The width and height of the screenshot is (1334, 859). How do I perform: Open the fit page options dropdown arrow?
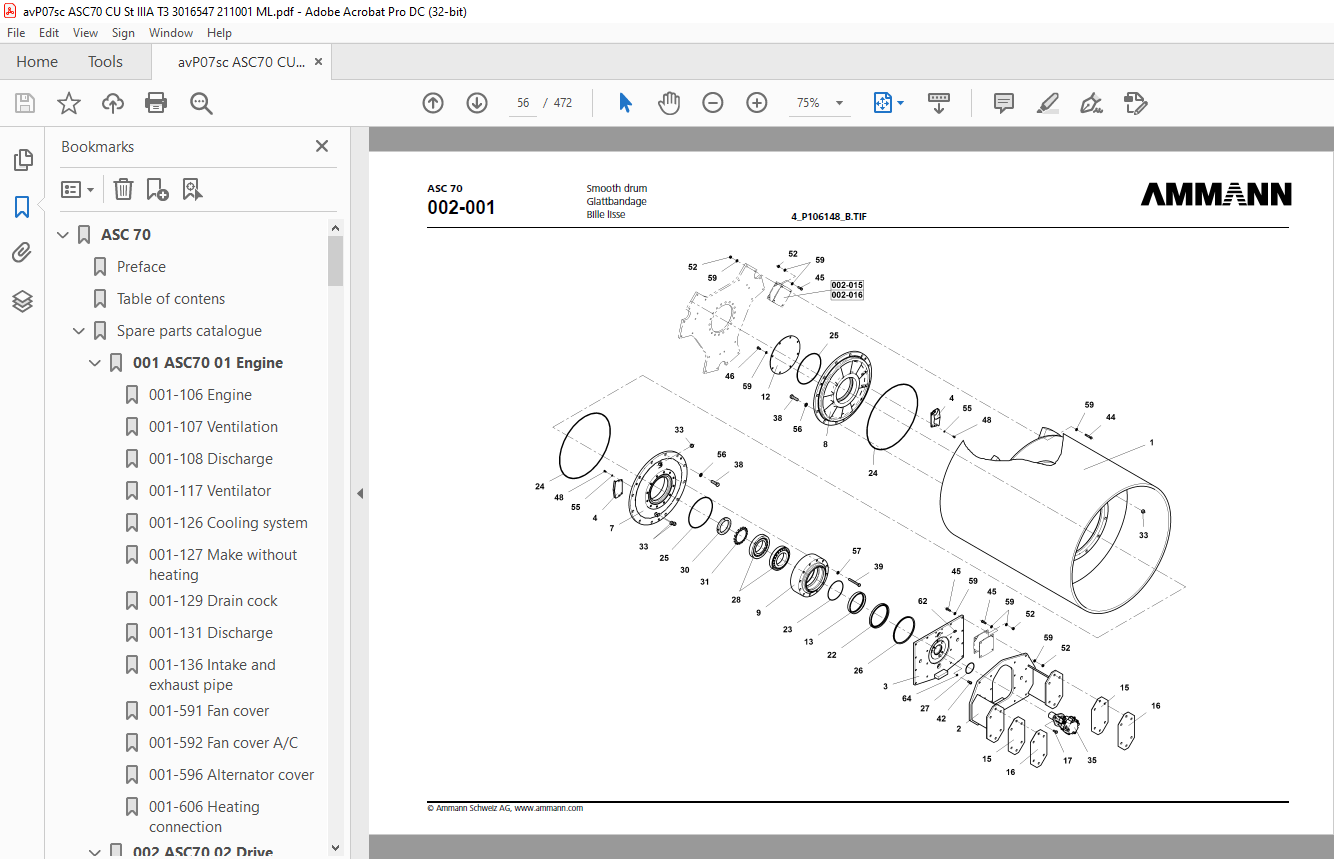[901, 103]
